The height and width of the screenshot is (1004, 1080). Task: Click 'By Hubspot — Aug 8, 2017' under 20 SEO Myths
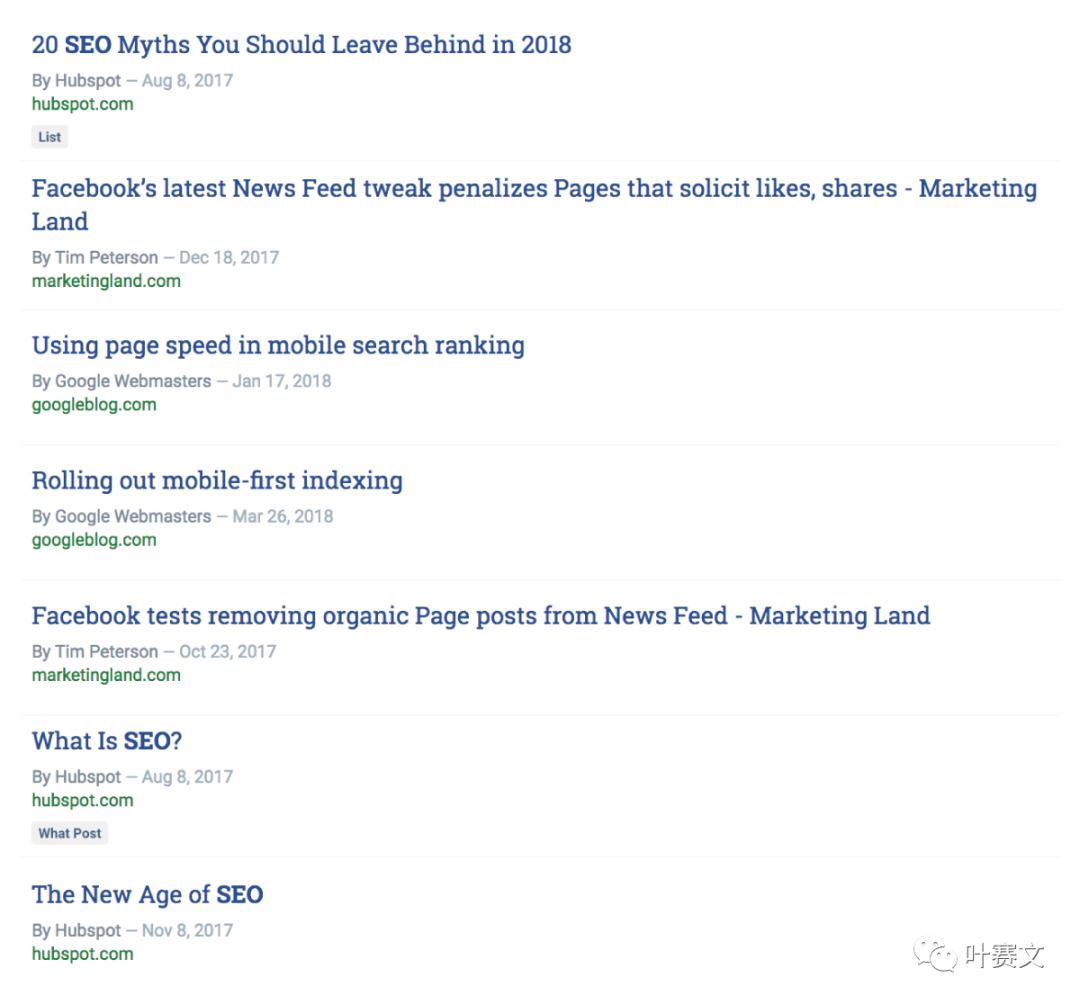point(132,81)
